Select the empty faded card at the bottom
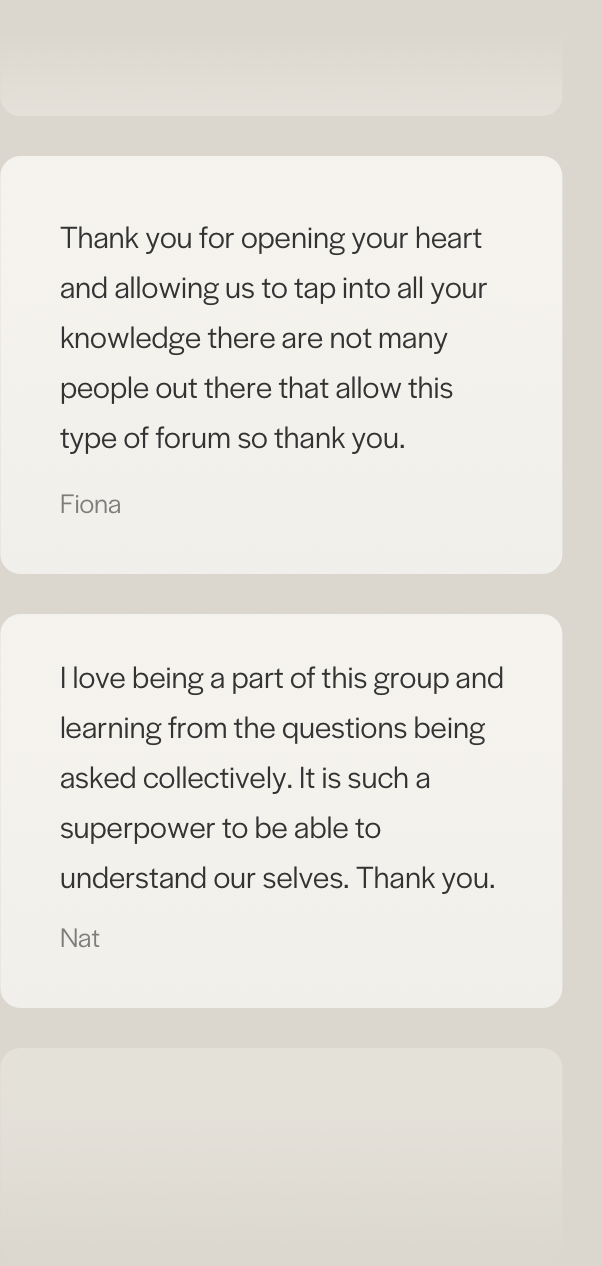The image size is (602, 1266). coord(281,1157)
